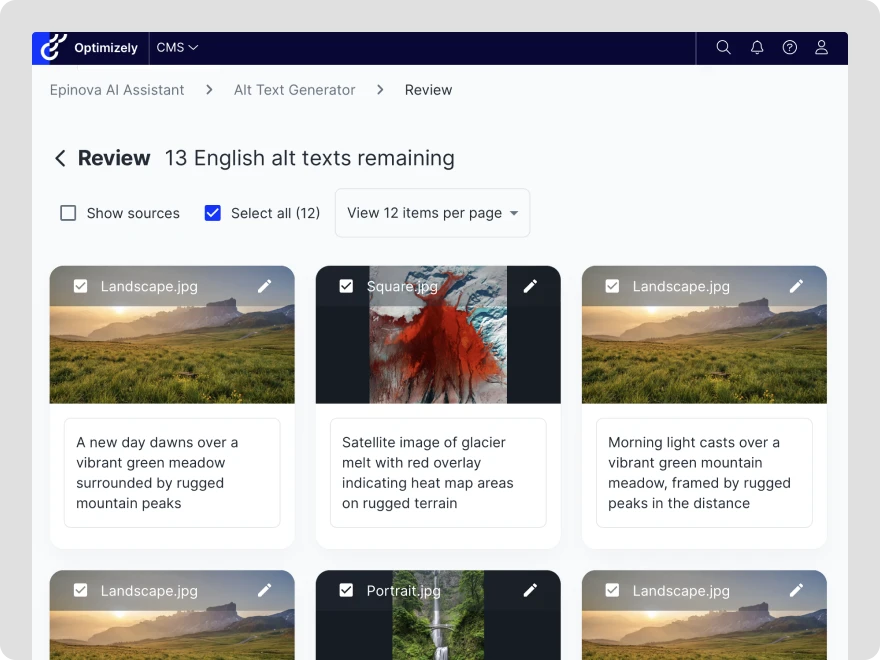Viewport: 880px width, 660px height.
Task: Deselect the Square.jpg checkbox
Action: [346, 286]
